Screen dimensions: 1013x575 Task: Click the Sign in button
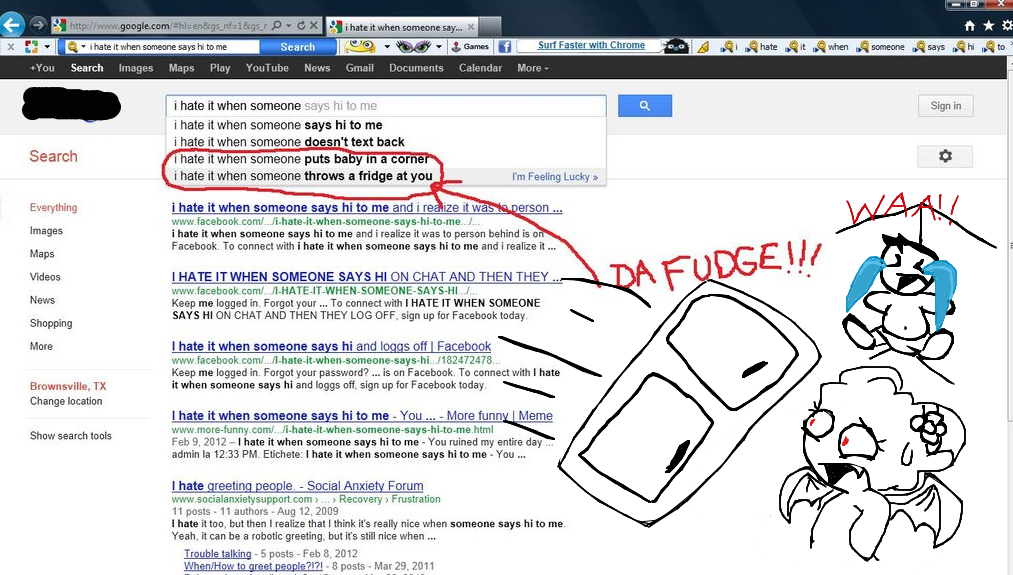[x=945, y=106]
